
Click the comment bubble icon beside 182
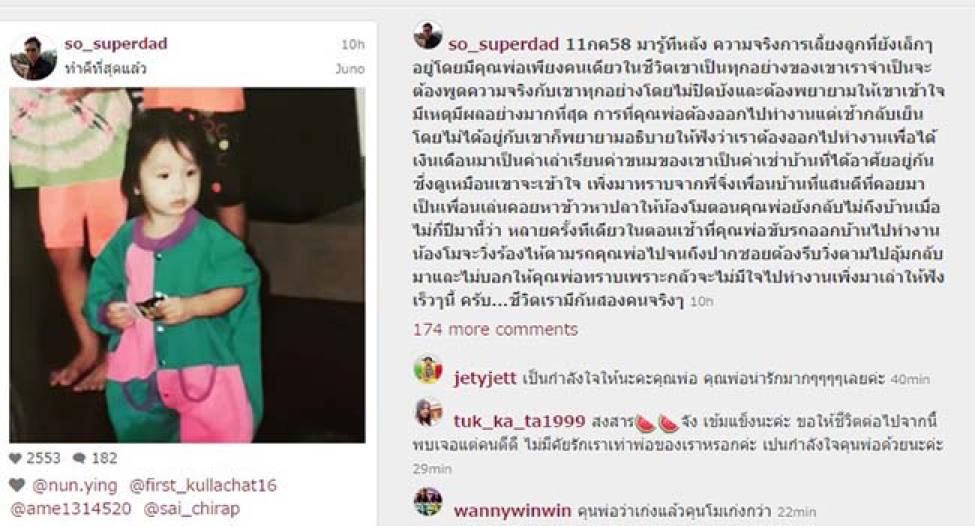[79, 458]
